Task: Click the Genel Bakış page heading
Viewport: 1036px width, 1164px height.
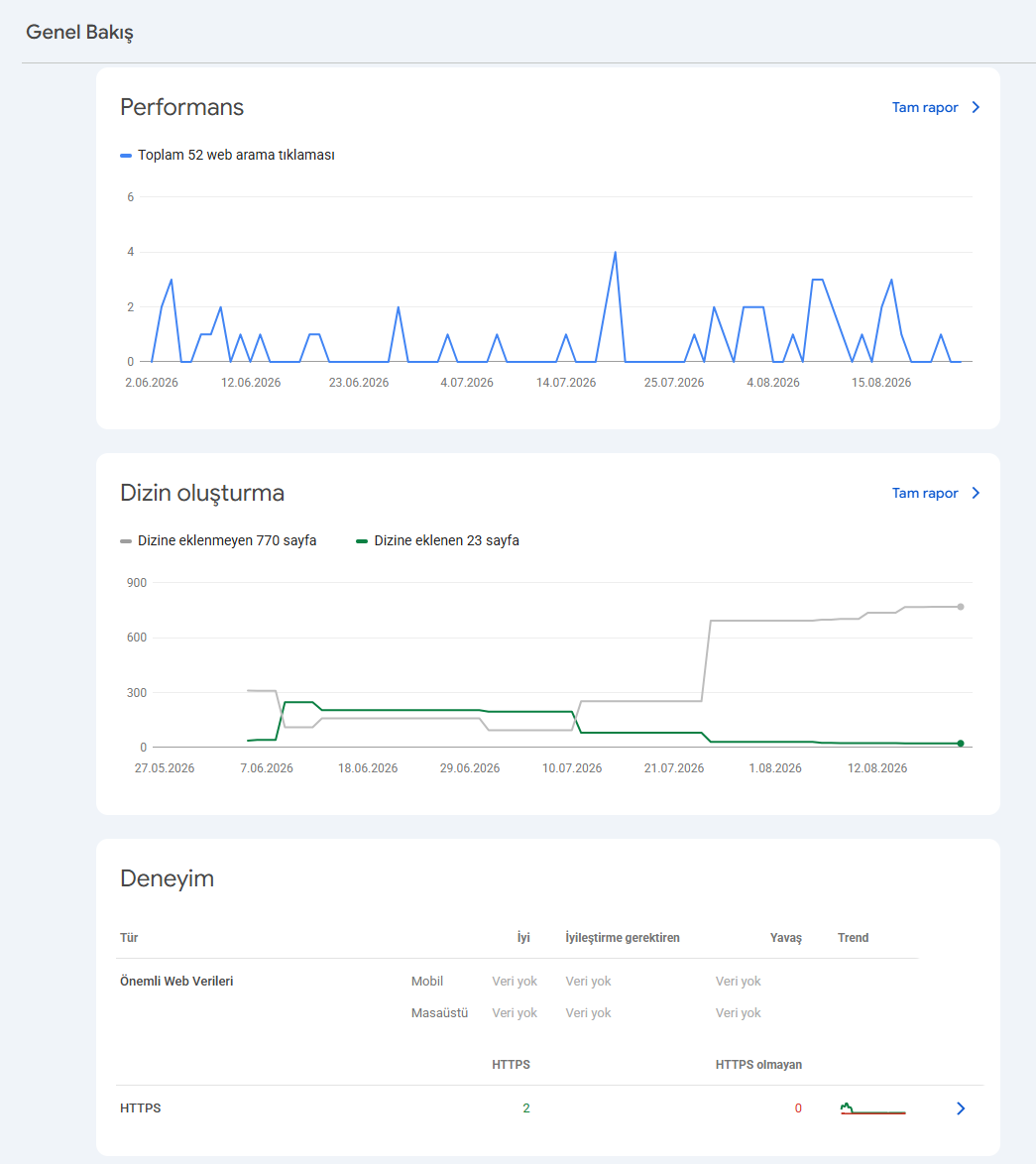Action: [x=79, y=33]
